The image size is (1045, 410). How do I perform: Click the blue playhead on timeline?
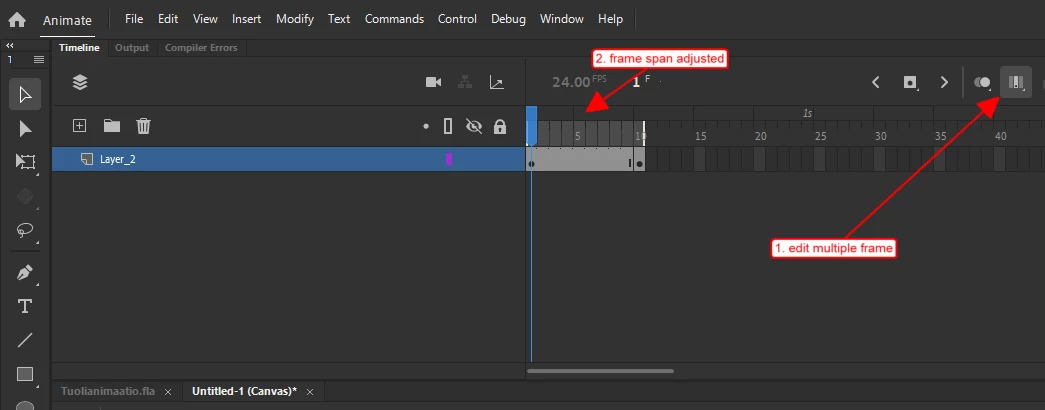click(x=531, y=125)
